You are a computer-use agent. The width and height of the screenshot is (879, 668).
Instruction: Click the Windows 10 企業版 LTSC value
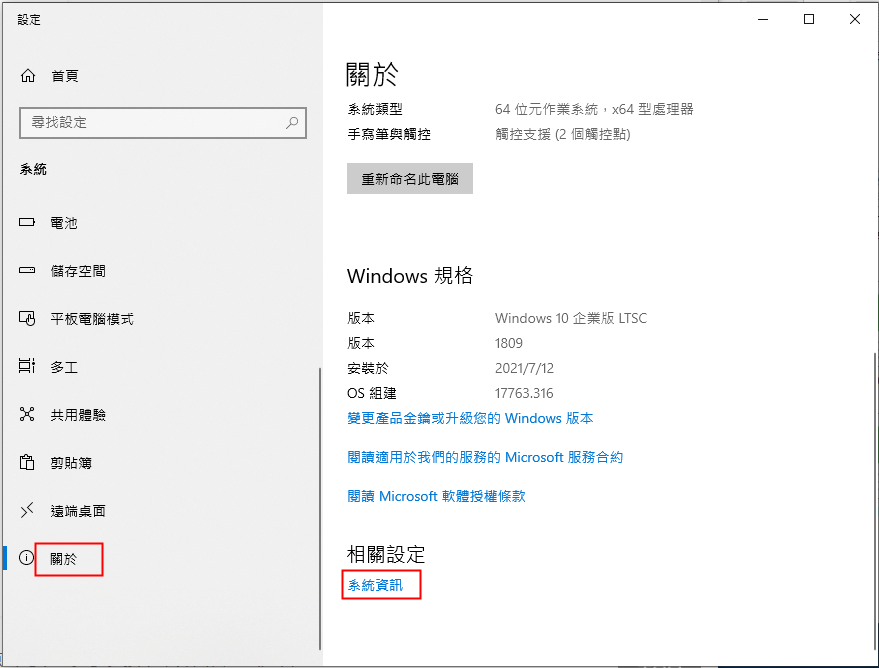point(571,318)
